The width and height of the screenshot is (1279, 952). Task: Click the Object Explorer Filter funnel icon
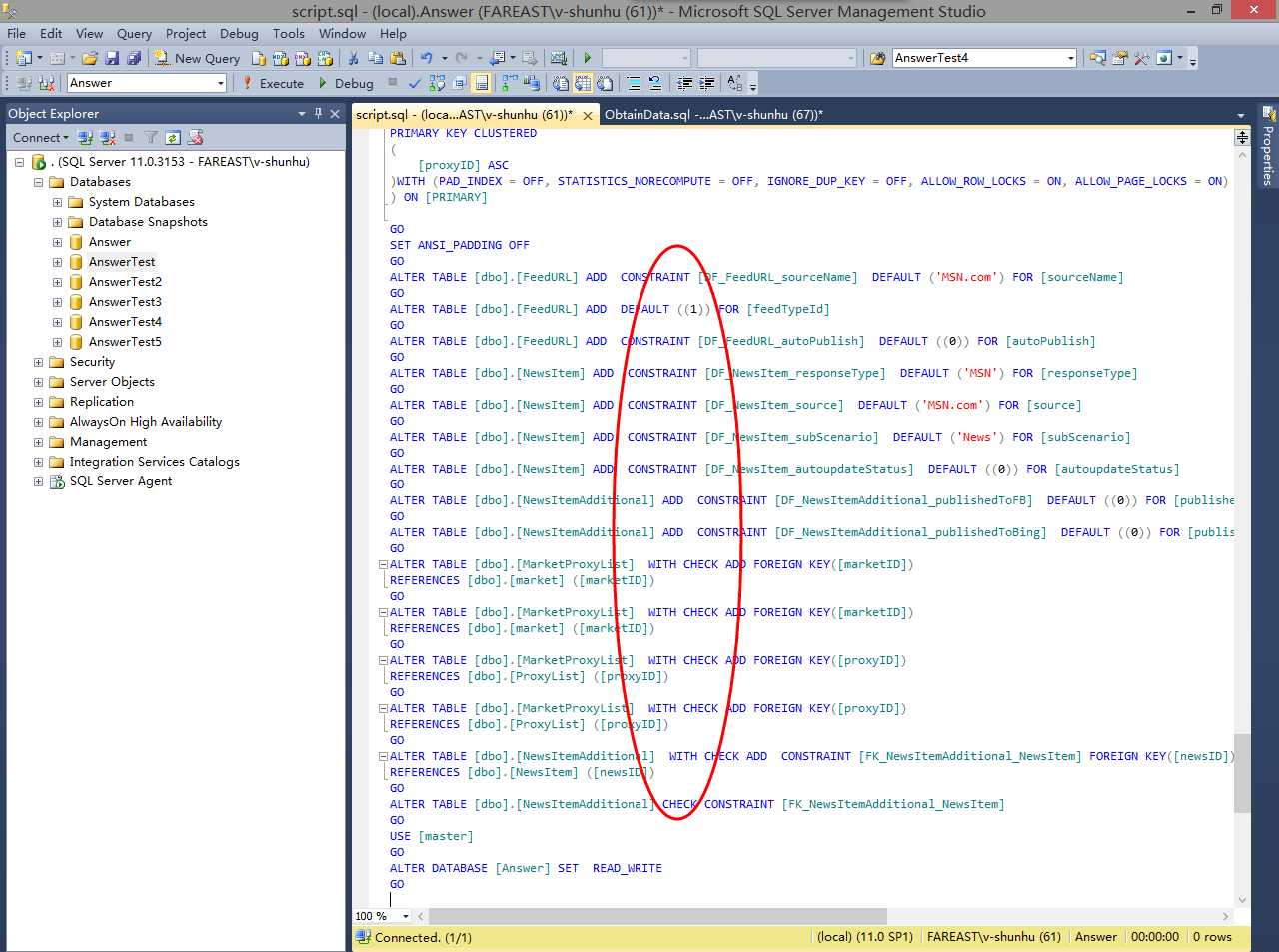(151, 138)
